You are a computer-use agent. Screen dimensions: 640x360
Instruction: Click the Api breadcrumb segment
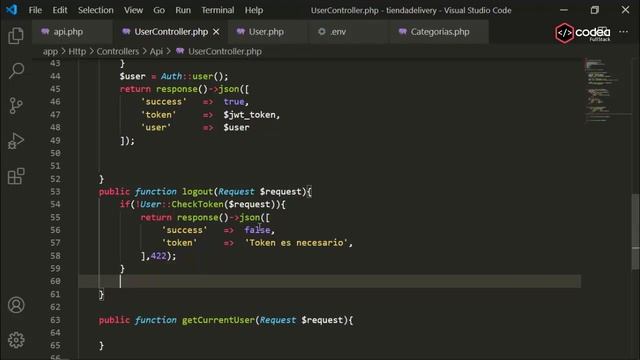tap(156, 51)
